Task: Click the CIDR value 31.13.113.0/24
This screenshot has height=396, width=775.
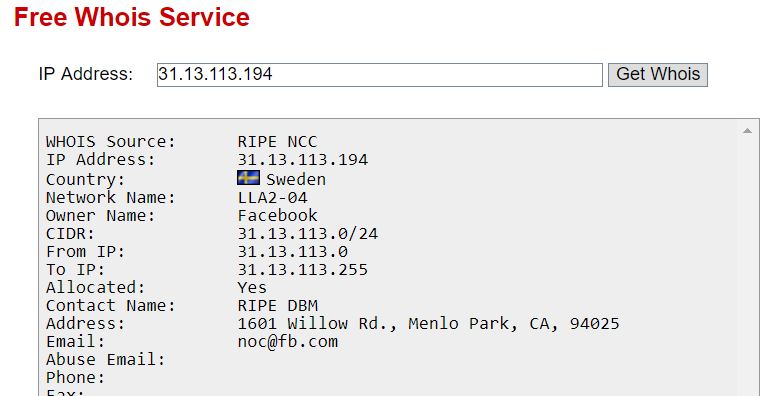Action: pos(308,233)
